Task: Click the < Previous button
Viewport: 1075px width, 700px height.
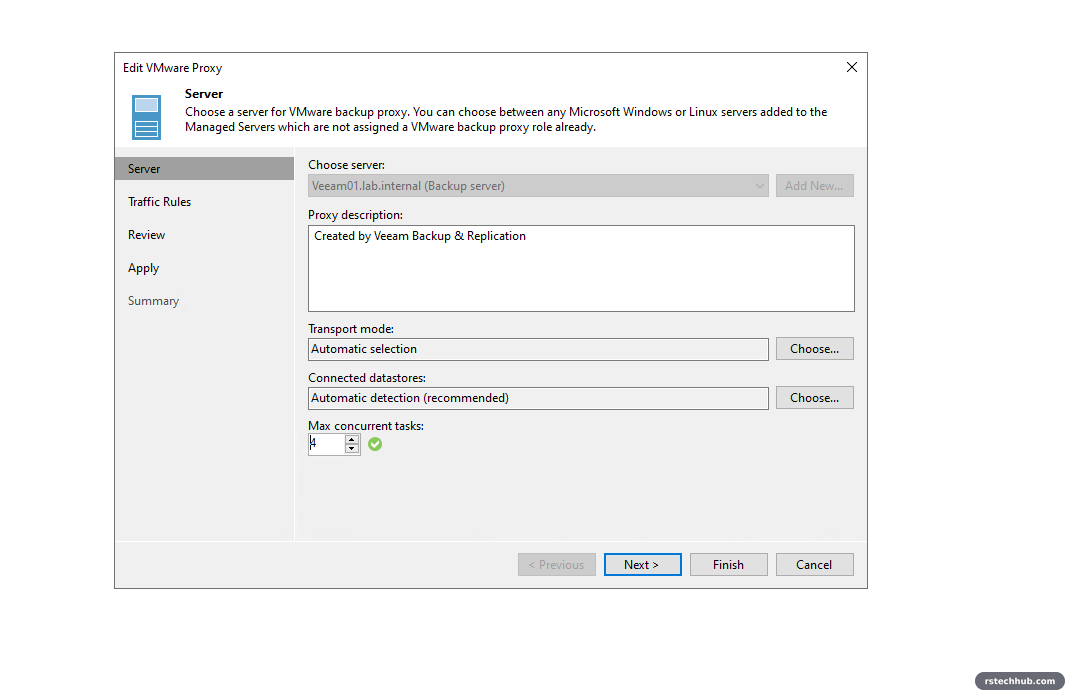Action: [557, 564]
